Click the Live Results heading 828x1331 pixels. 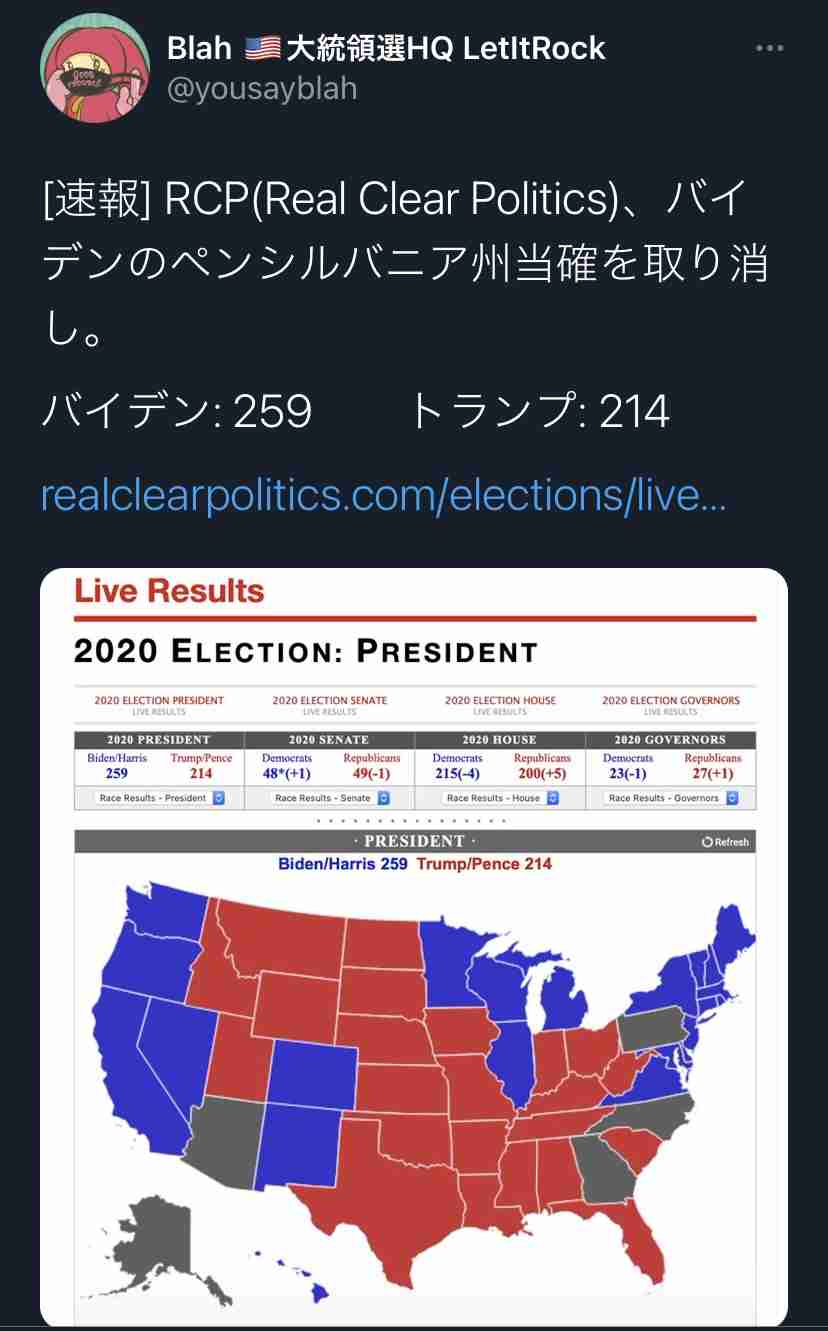pos(169,591)
